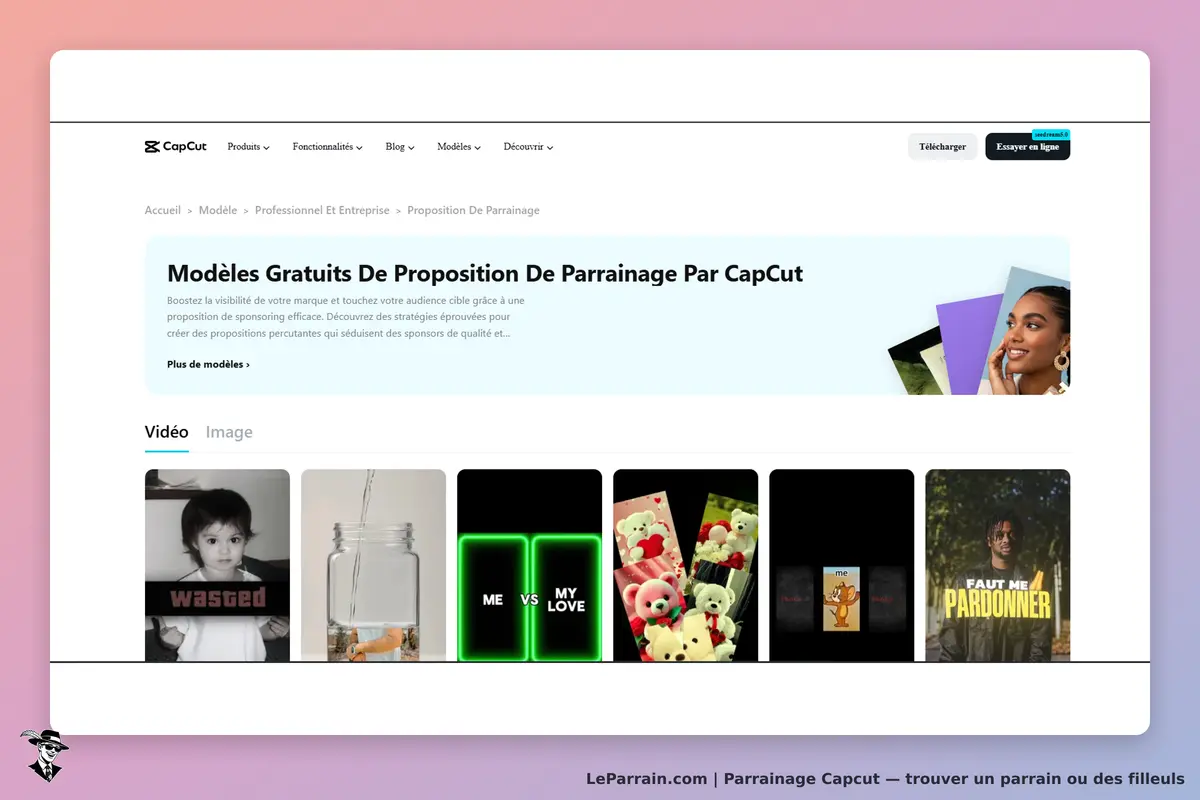1200x800 pixels.
Task: Open the Wasted baby template
Action: pos(217,565)
